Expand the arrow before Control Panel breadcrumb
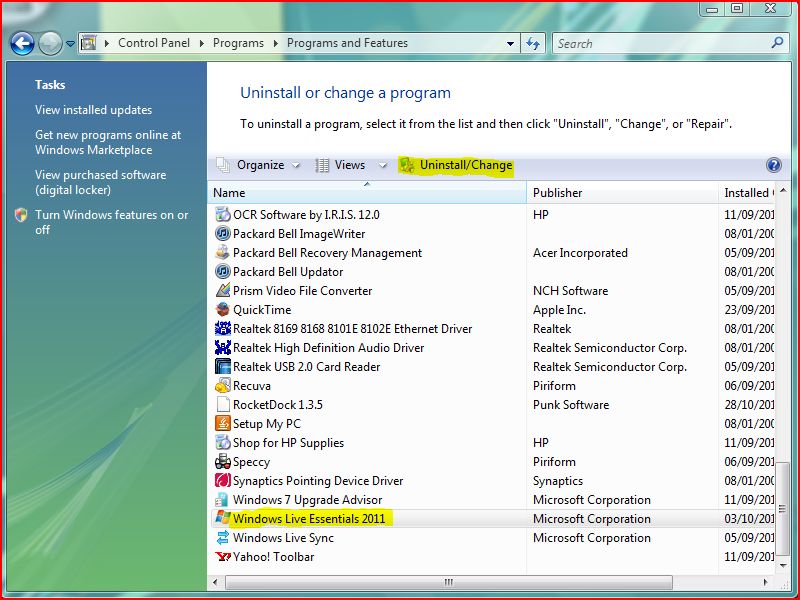Viewport: 800px width, 600px height. tap(107, 43)
